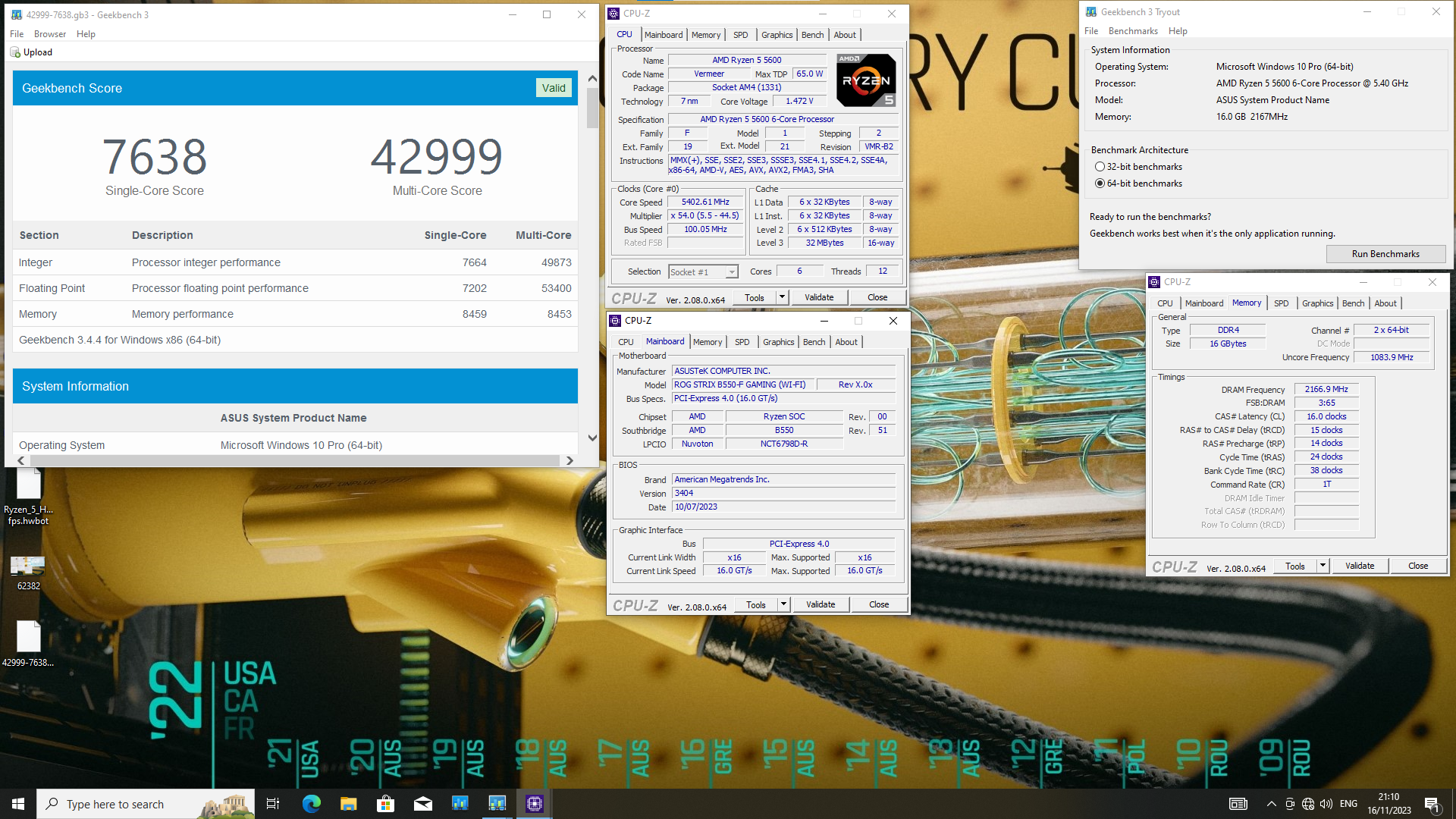Click the CPU-Z Memory window title icon

1154,282
